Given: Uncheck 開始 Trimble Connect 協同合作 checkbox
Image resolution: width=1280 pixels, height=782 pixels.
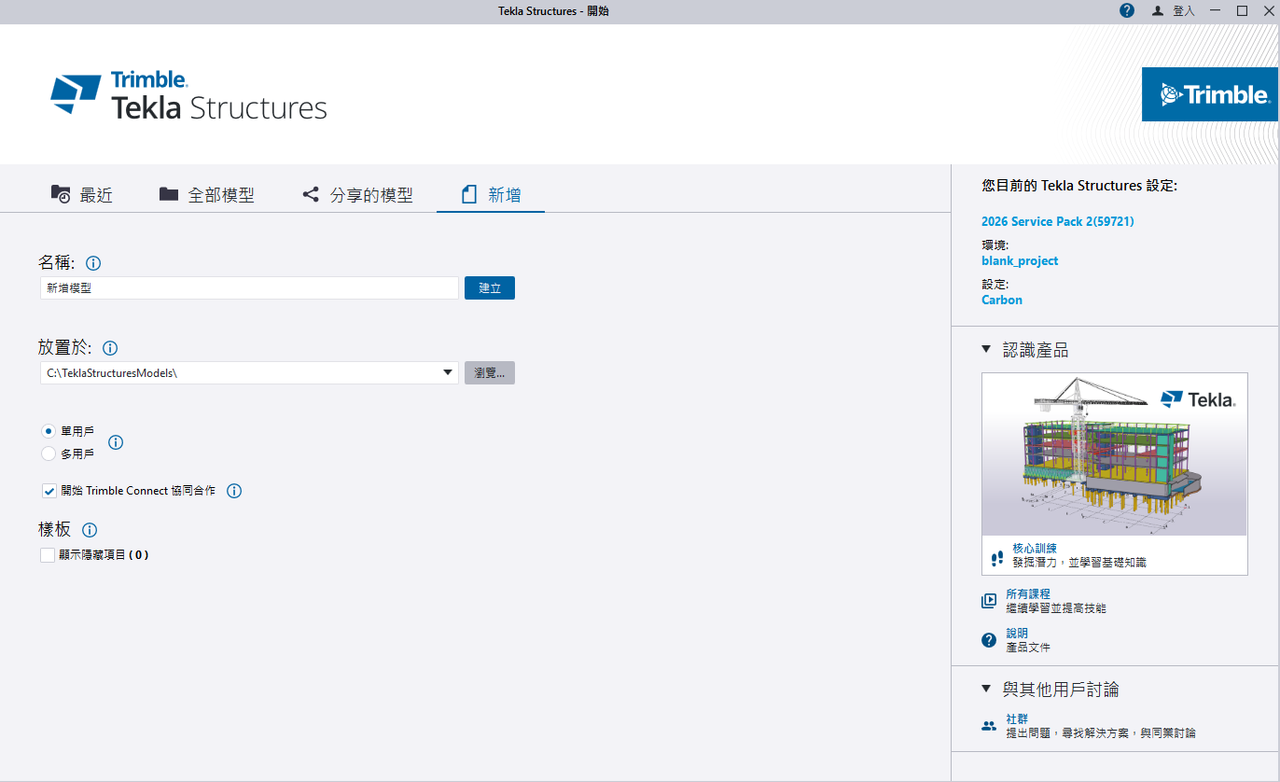Looking at the screenshot, I should pyautogui.click(x=48, y=491).
